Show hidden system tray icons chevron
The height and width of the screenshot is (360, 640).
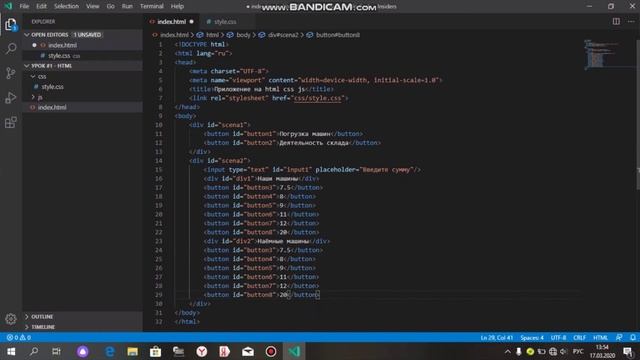click(507, 351)
